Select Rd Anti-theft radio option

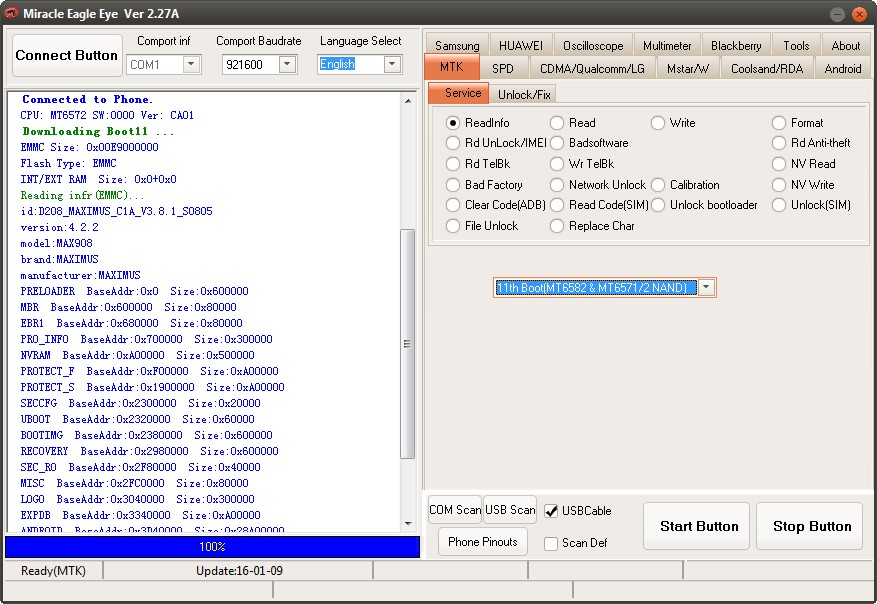click(779, 143)
